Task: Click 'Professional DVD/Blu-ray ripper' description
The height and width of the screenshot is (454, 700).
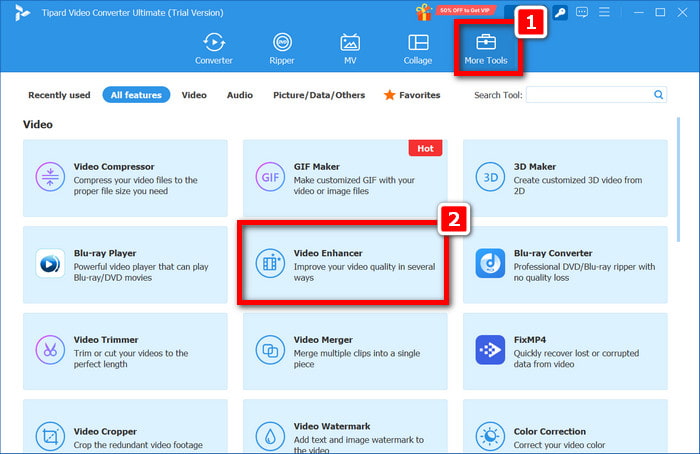Action: [584, 272]
